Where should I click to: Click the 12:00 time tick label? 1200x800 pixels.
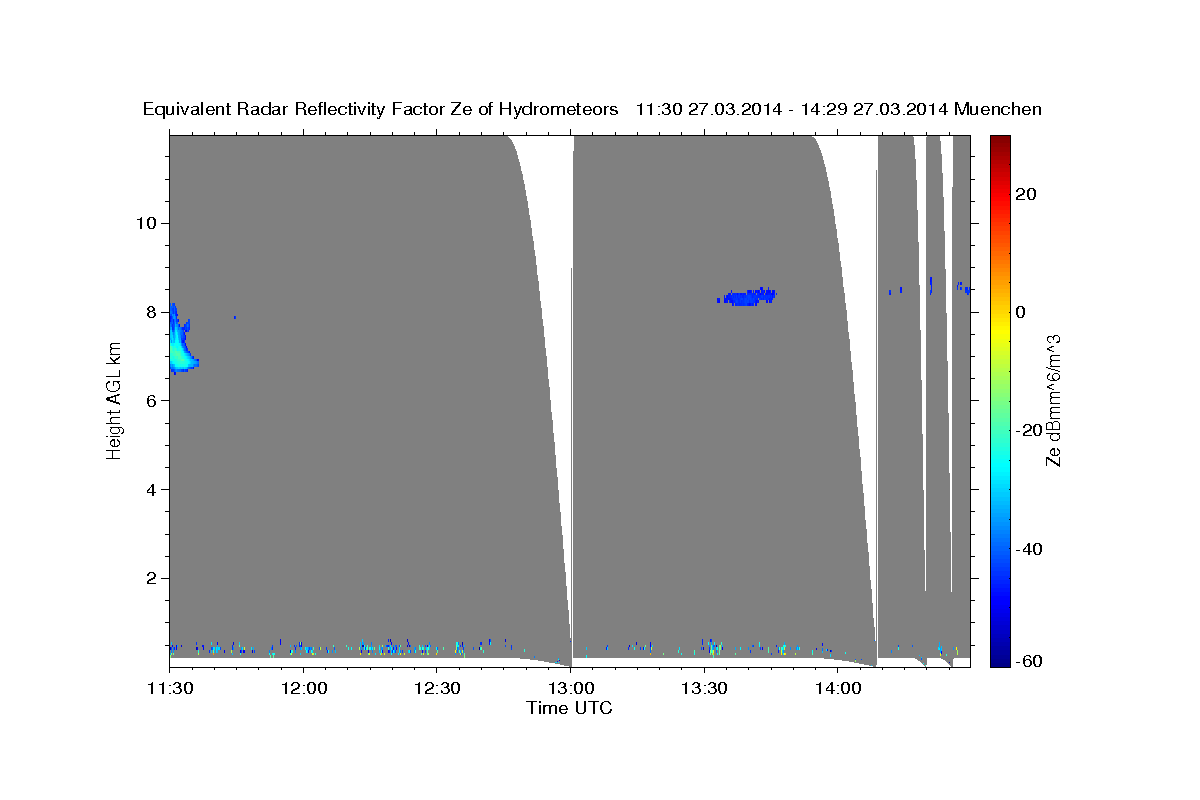pyautogui.click(x=303, y=688)
